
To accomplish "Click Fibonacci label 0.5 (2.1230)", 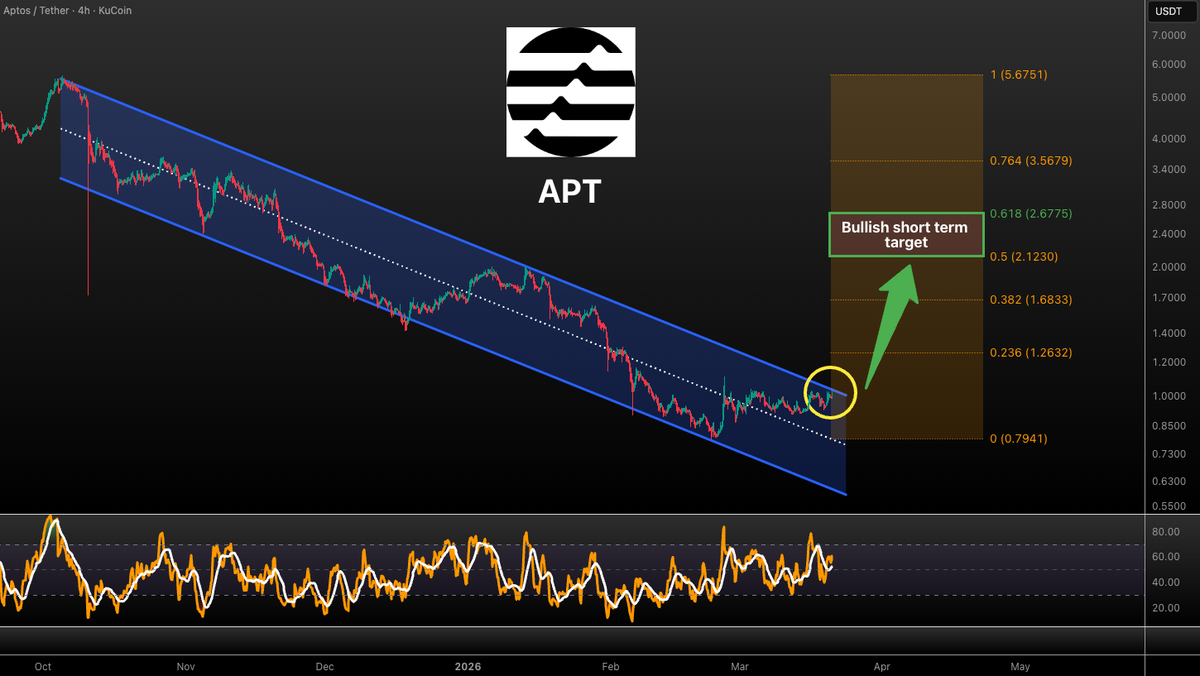I will point(1024,257).
